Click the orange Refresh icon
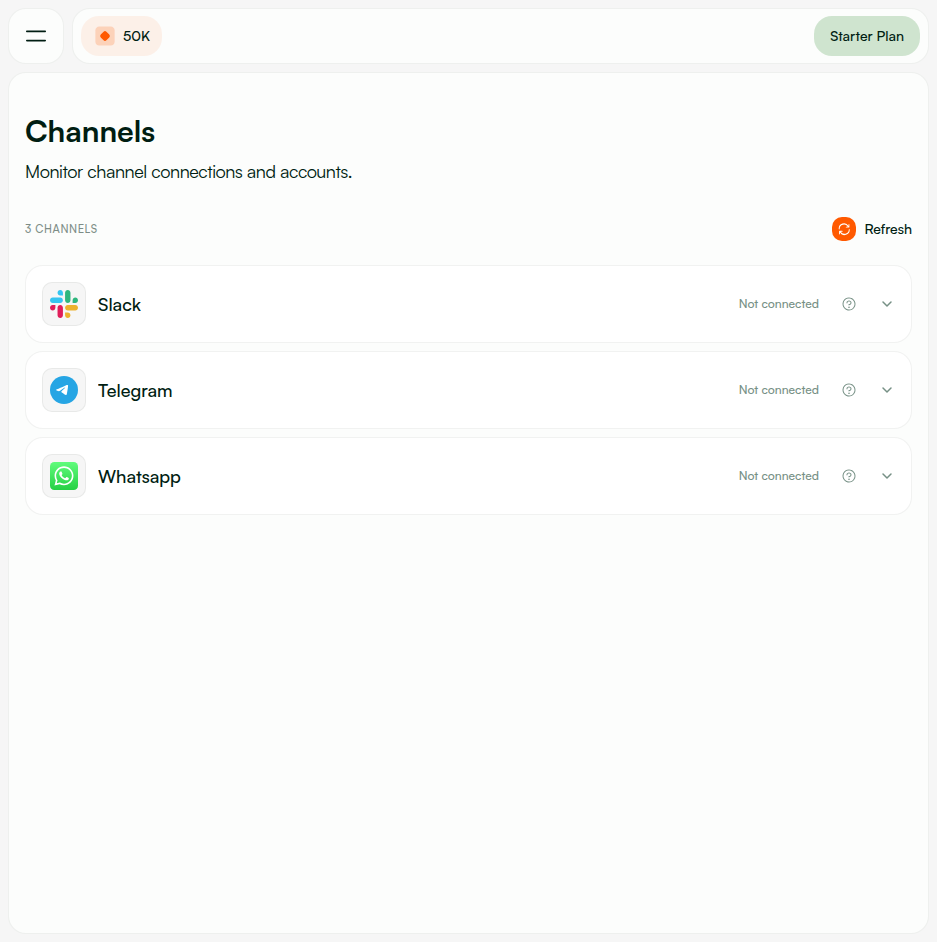The image size is (937, 942). pyautogui.click(x=844, y=229)
